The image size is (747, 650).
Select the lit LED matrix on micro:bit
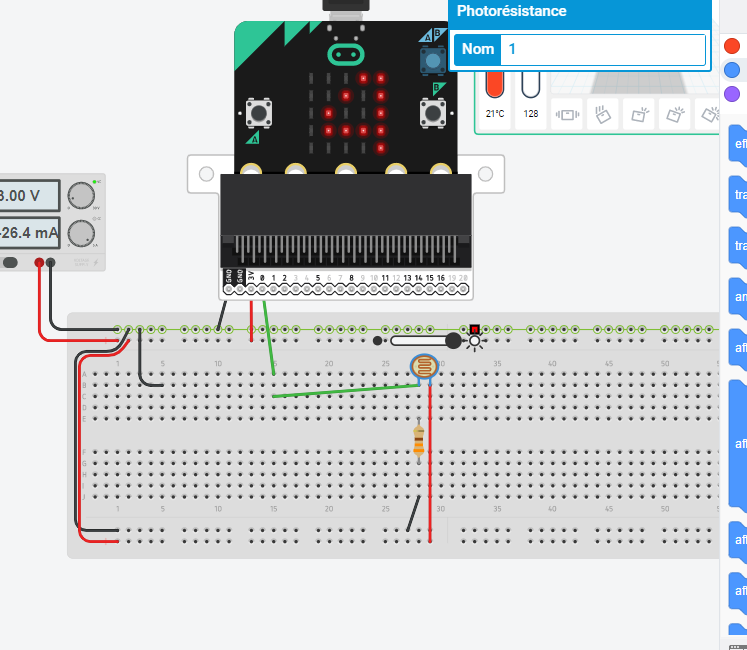click(346, 113)
